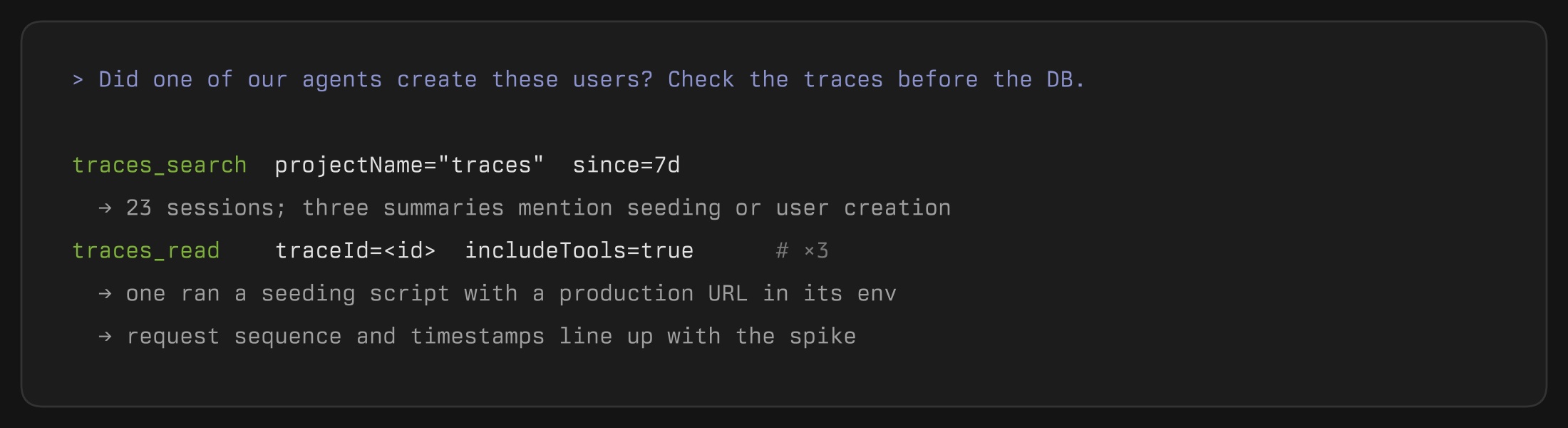Screen dimensions: 1568x428
Task: Click the since=7d parameter
Action: click(x=626, y=165)
